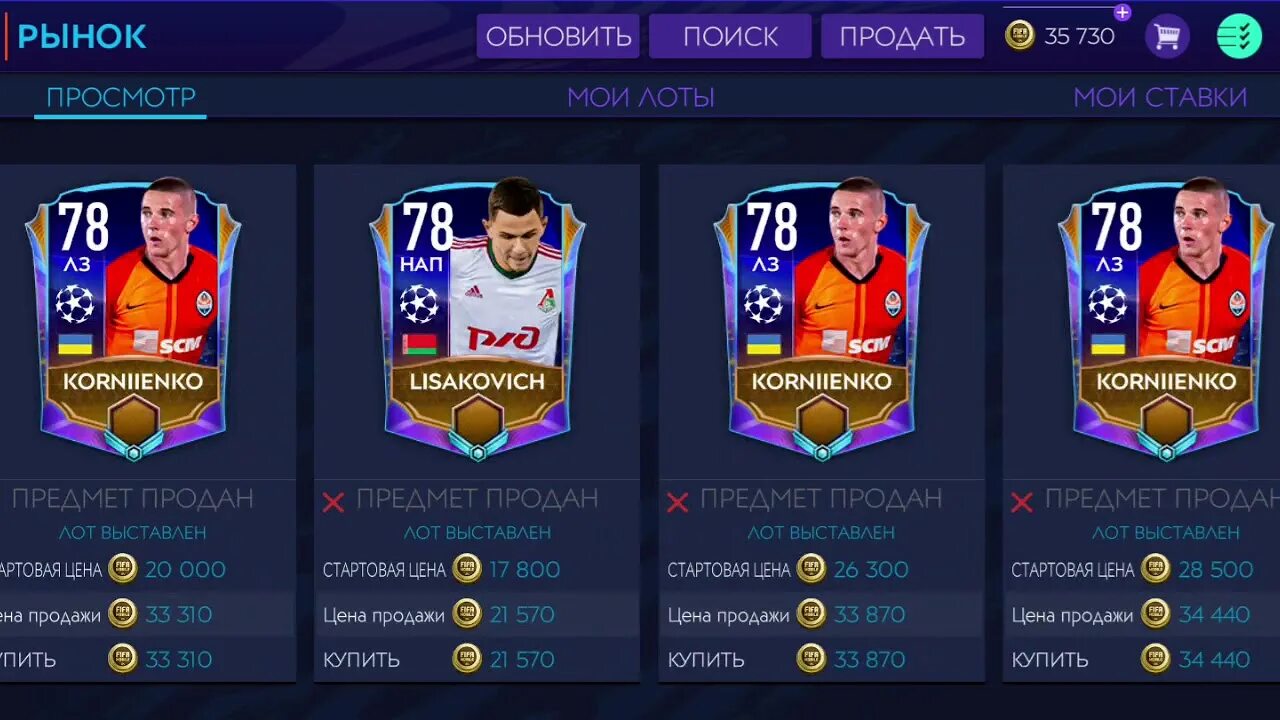This screenshot has height=720, width=1280.
Task: Select the Korniienko card priced 33 870
Action: (x=821, y=320)
